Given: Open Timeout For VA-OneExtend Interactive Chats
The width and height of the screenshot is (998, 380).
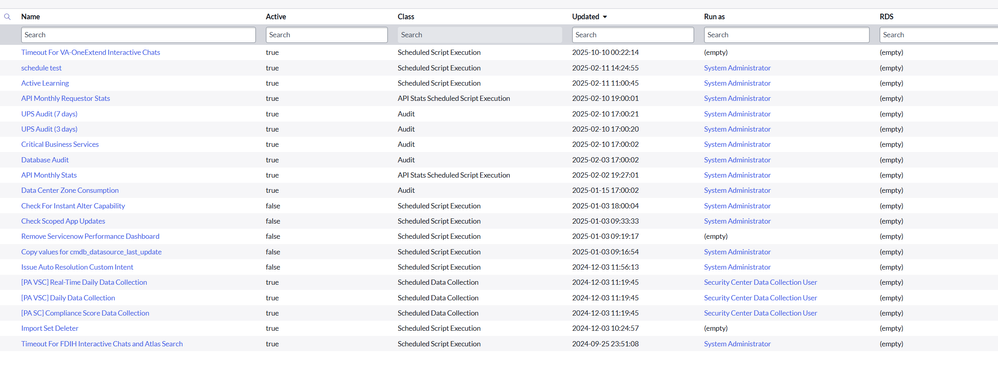Looking at the screenshot, I should 90,52.
